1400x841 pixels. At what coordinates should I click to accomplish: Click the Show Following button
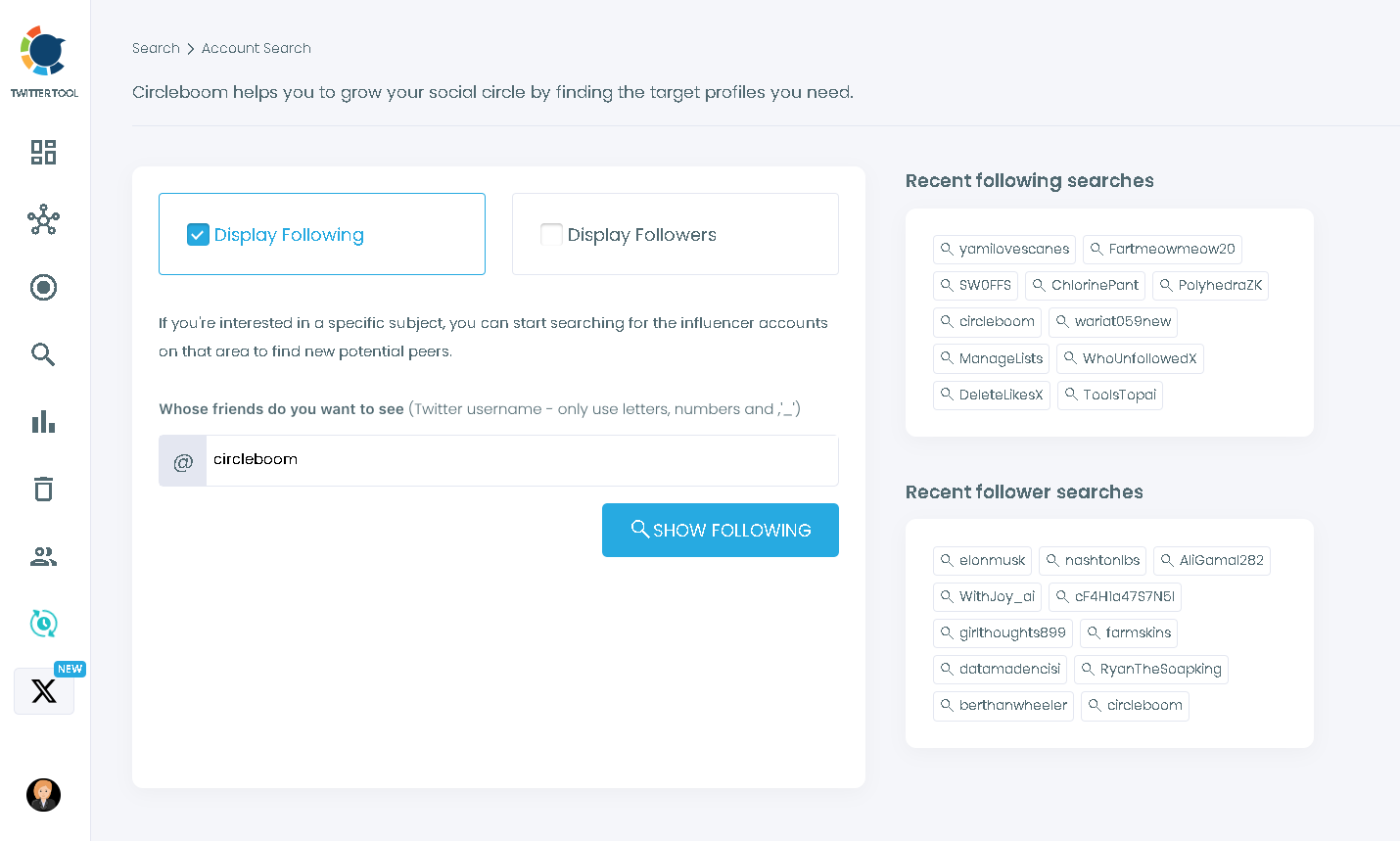point(721,530)
